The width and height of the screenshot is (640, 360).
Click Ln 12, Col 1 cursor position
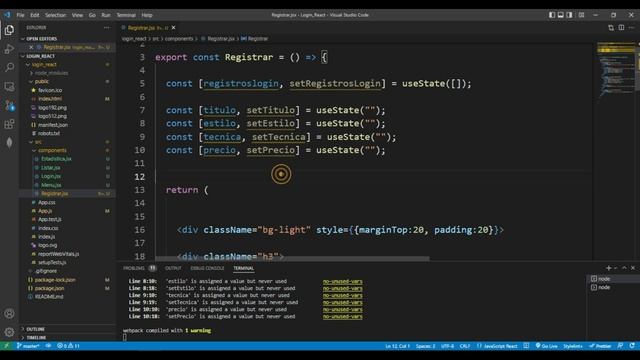tap(397, 346)
